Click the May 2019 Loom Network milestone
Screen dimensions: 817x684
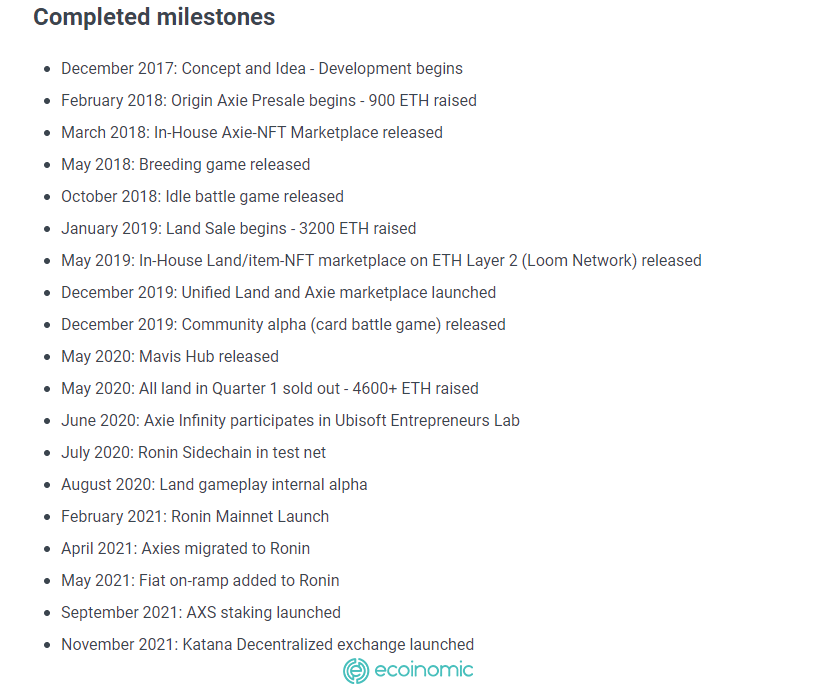[381, 260]
